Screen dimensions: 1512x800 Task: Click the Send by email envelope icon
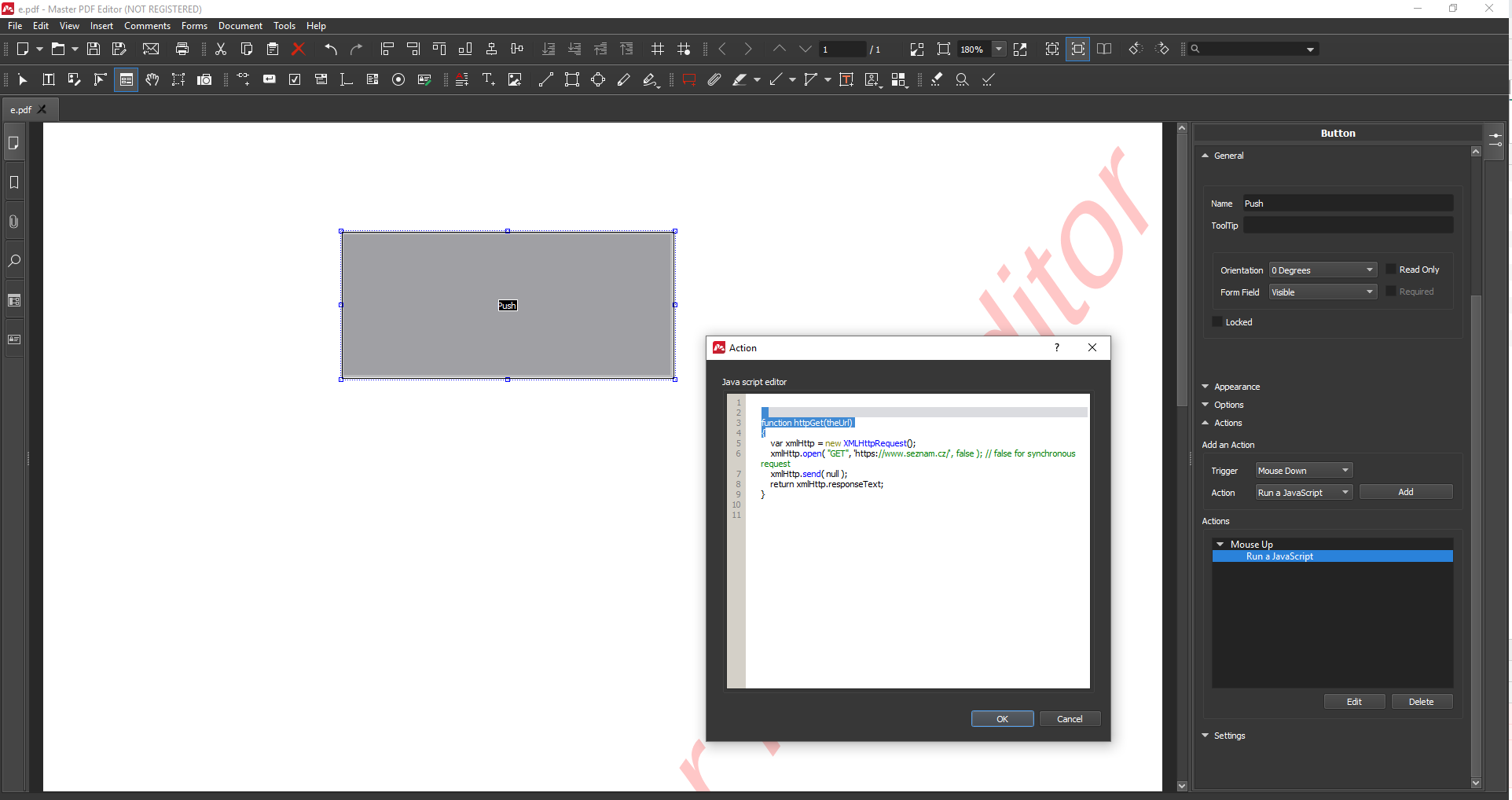(151, 49)
